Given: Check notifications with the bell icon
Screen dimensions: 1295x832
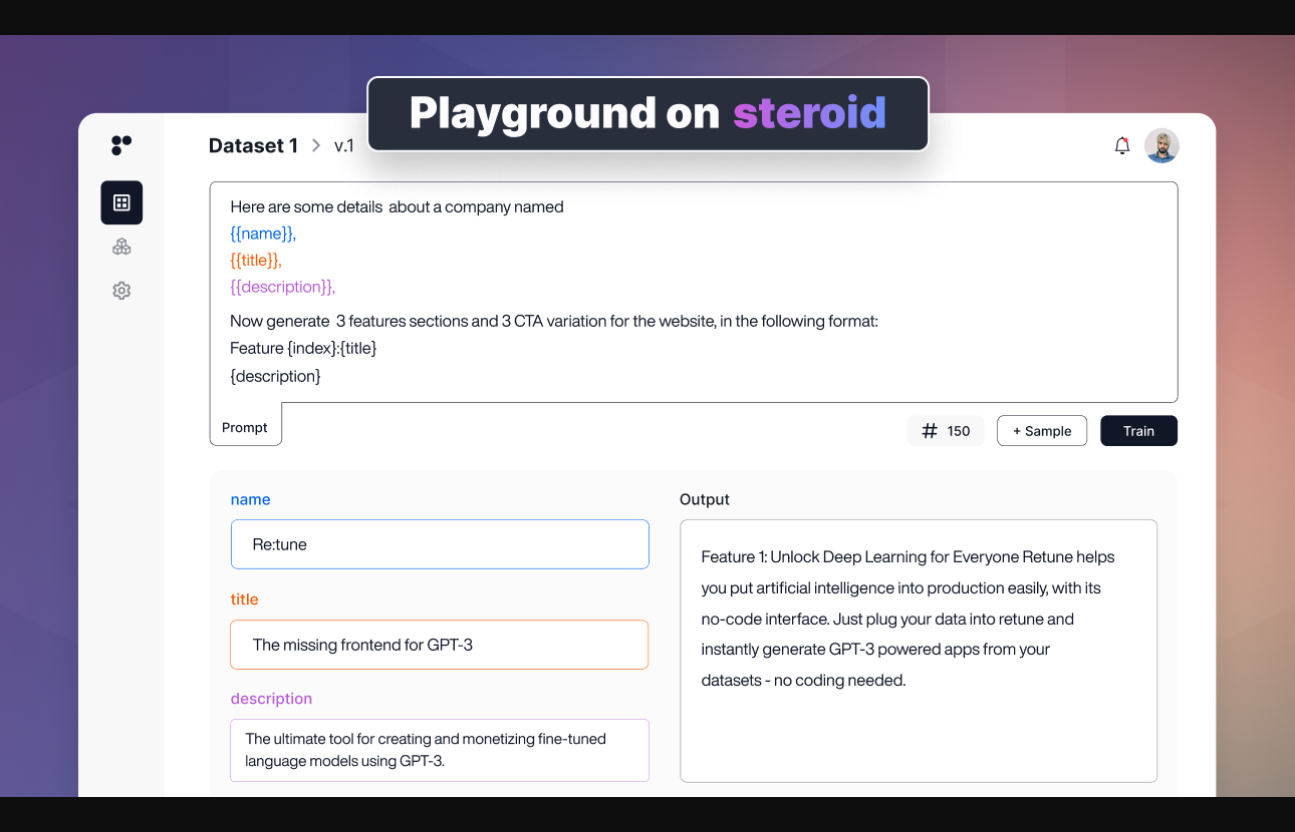Looking at the screenshot, I should (1122, 146).
